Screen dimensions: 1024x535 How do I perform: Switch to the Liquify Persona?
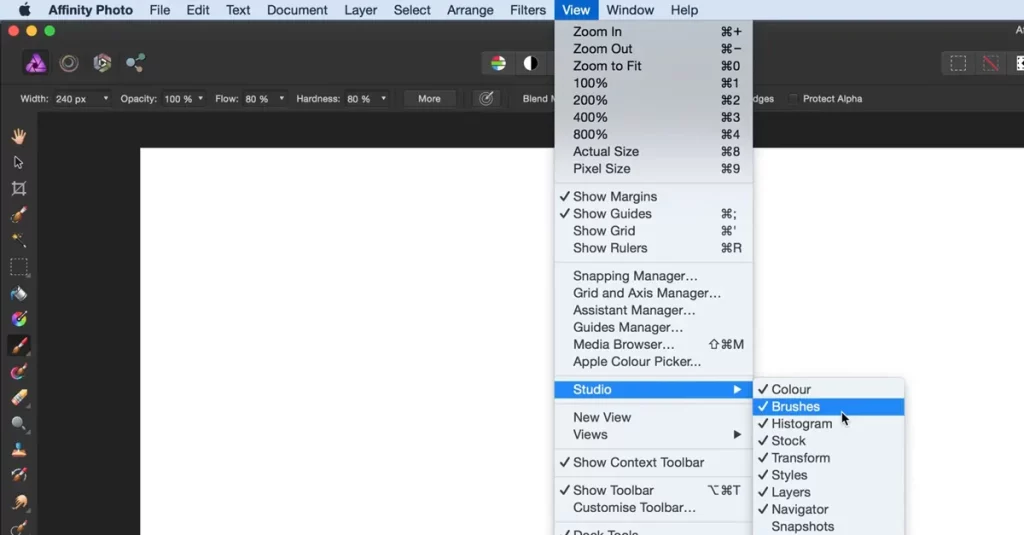pyautogui.click(x=69, y=63)
